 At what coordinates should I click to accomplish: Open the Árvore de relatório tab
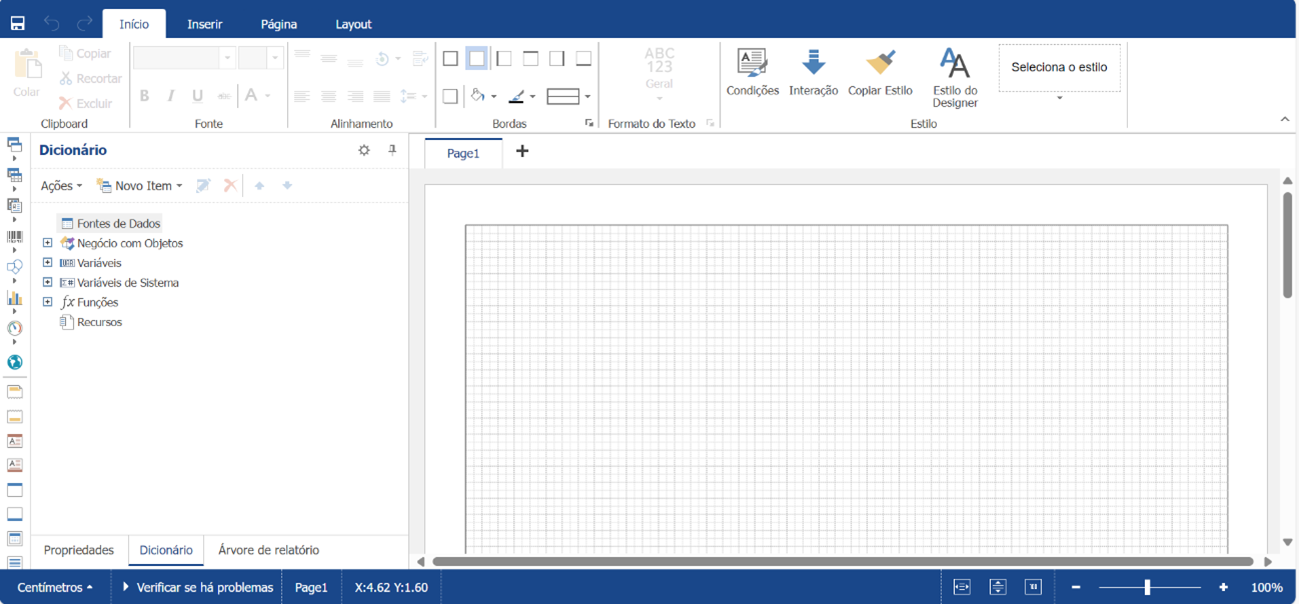click(269, 550)
